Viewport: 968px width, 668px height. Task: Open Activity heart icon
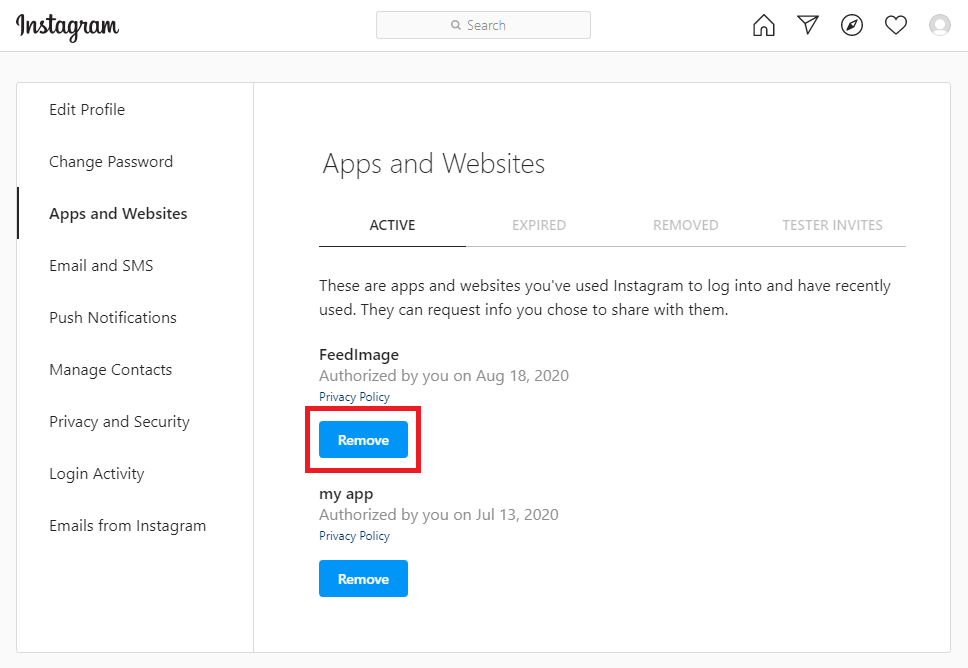click(x=896, y=25)
